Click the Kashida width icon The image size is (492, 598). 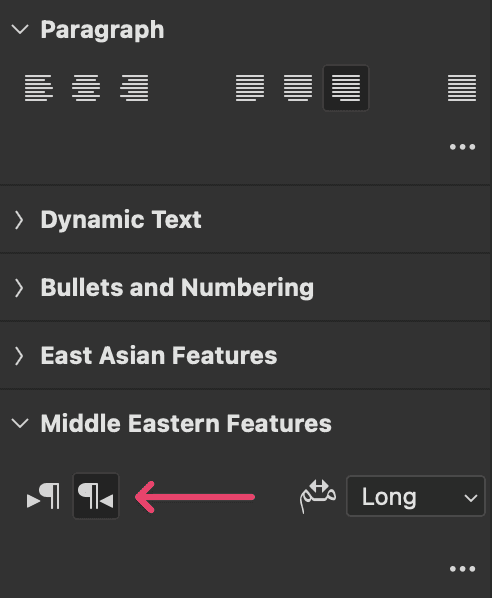(x=318, y=496)
